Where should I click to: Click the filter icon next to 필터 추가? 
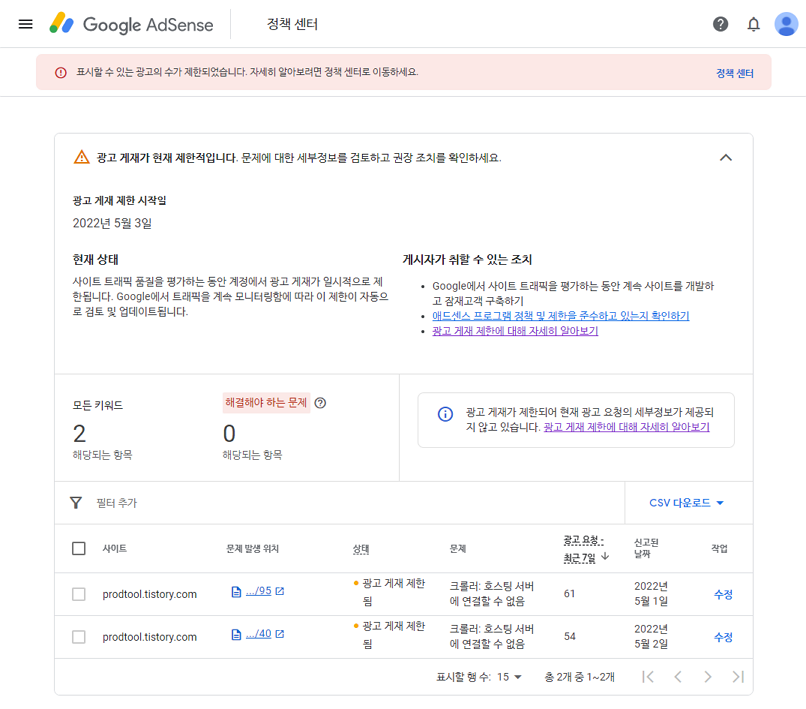click(76, 503)
